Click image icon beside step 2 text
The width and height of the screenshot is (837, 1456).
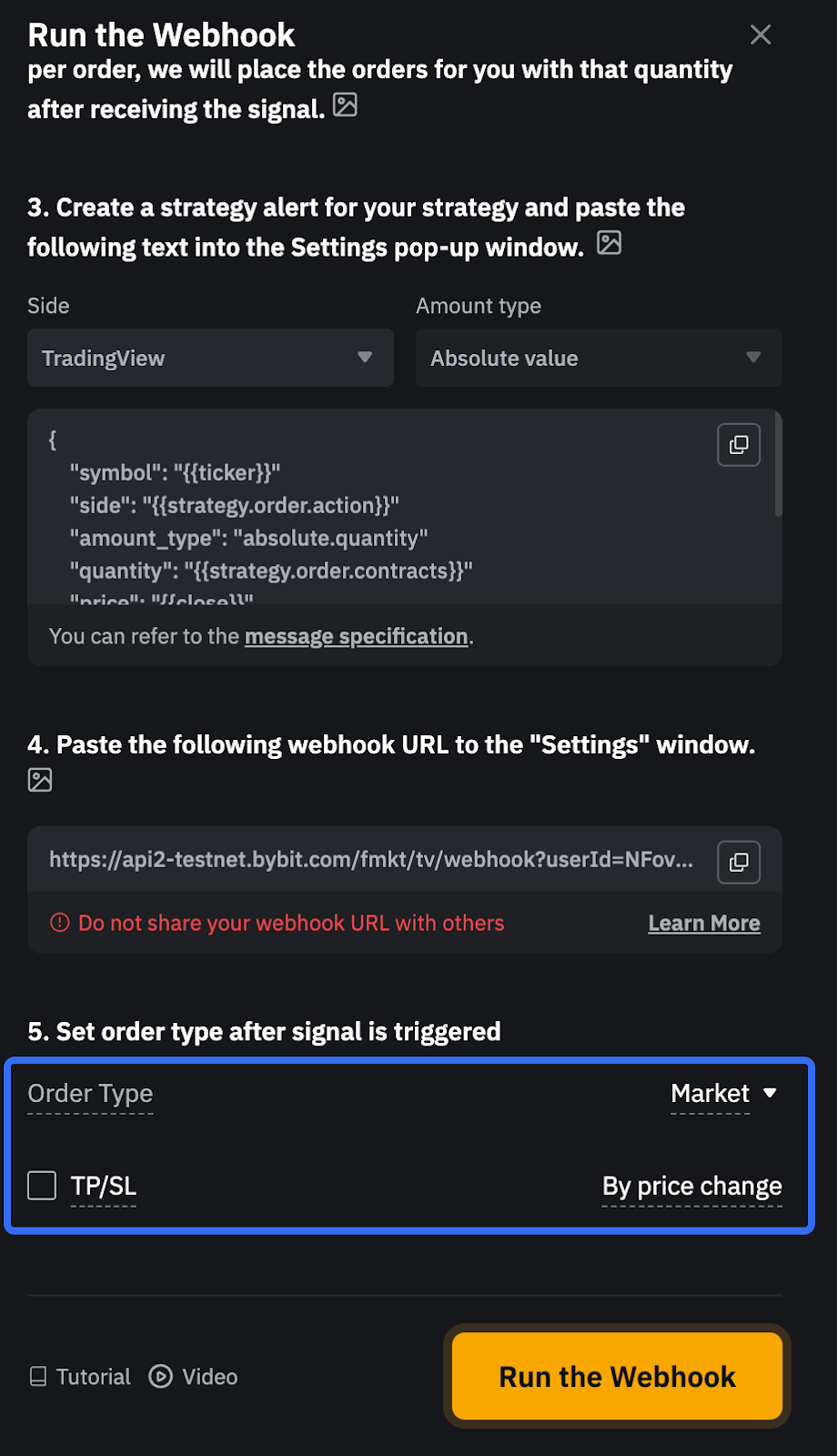tap(345, 105)
